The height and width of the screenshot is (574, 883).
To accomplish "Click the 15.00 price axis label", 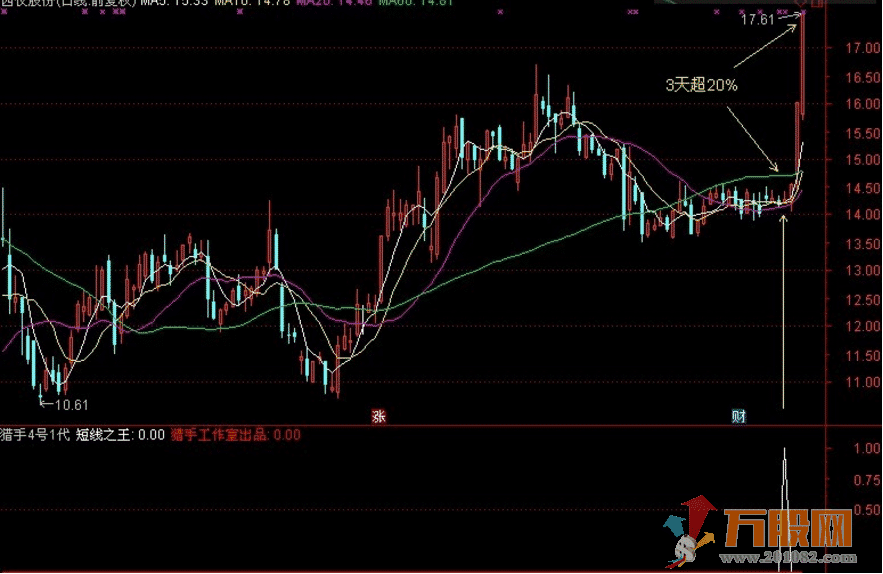I will tap(863, 160).
